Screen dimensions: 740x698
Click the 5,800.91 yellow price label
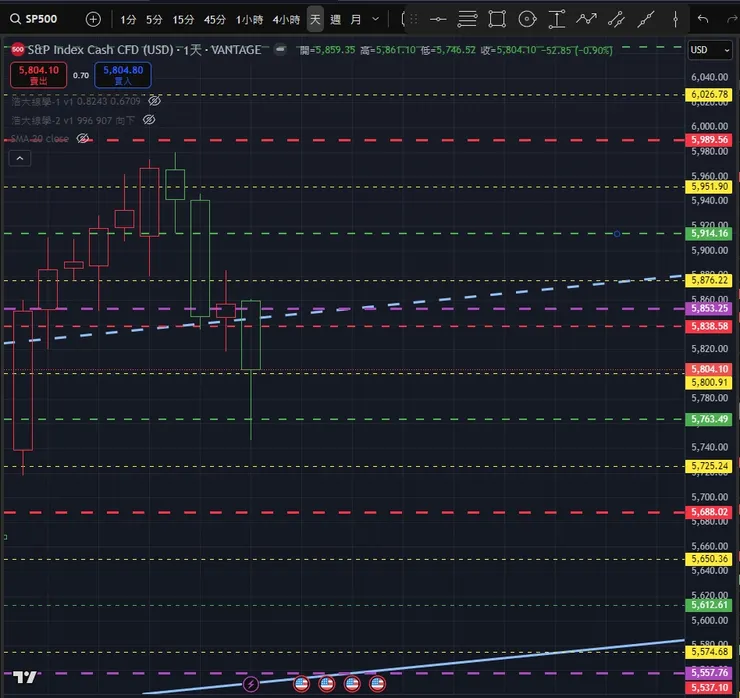pos(709,382)
